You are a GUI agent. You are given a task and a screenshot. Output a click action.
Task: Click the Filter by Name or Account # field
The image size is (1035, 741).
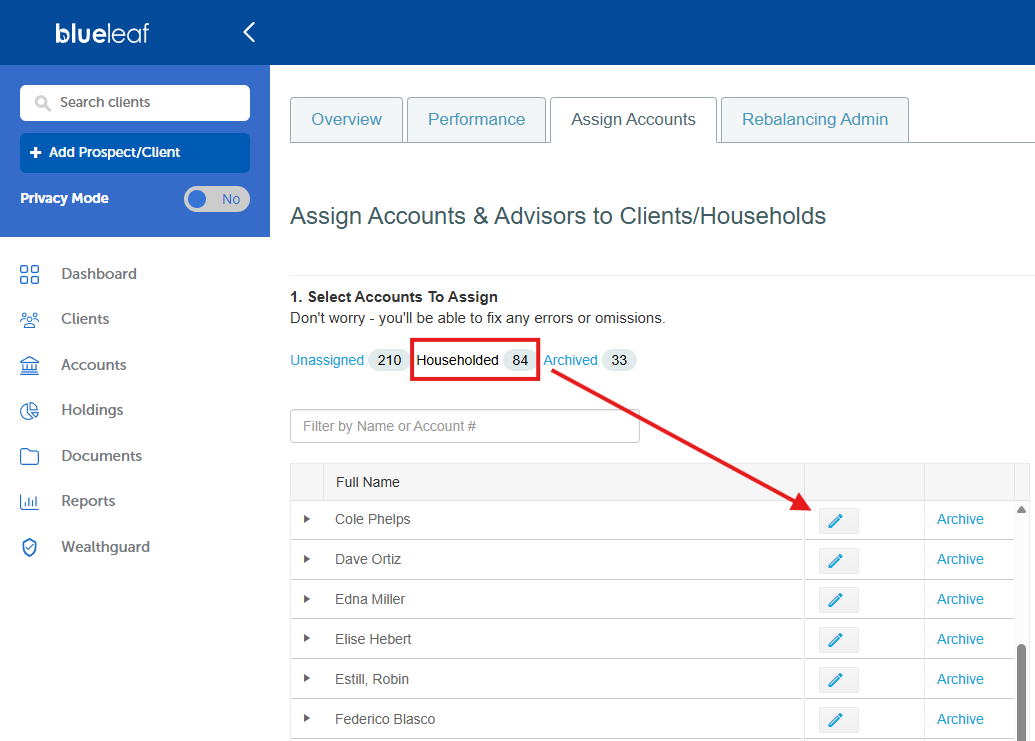click(x=465, y=426)
